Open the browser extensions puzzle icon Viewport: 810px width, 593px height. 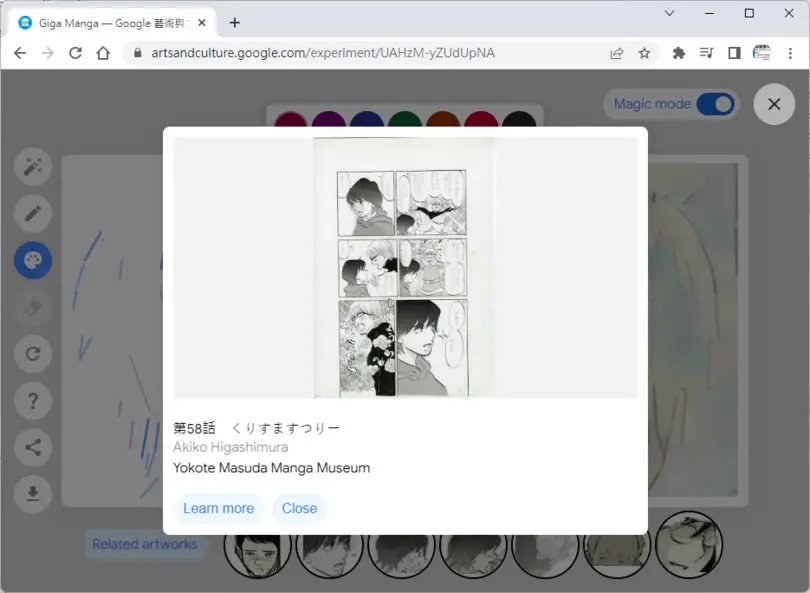(679, 53)
